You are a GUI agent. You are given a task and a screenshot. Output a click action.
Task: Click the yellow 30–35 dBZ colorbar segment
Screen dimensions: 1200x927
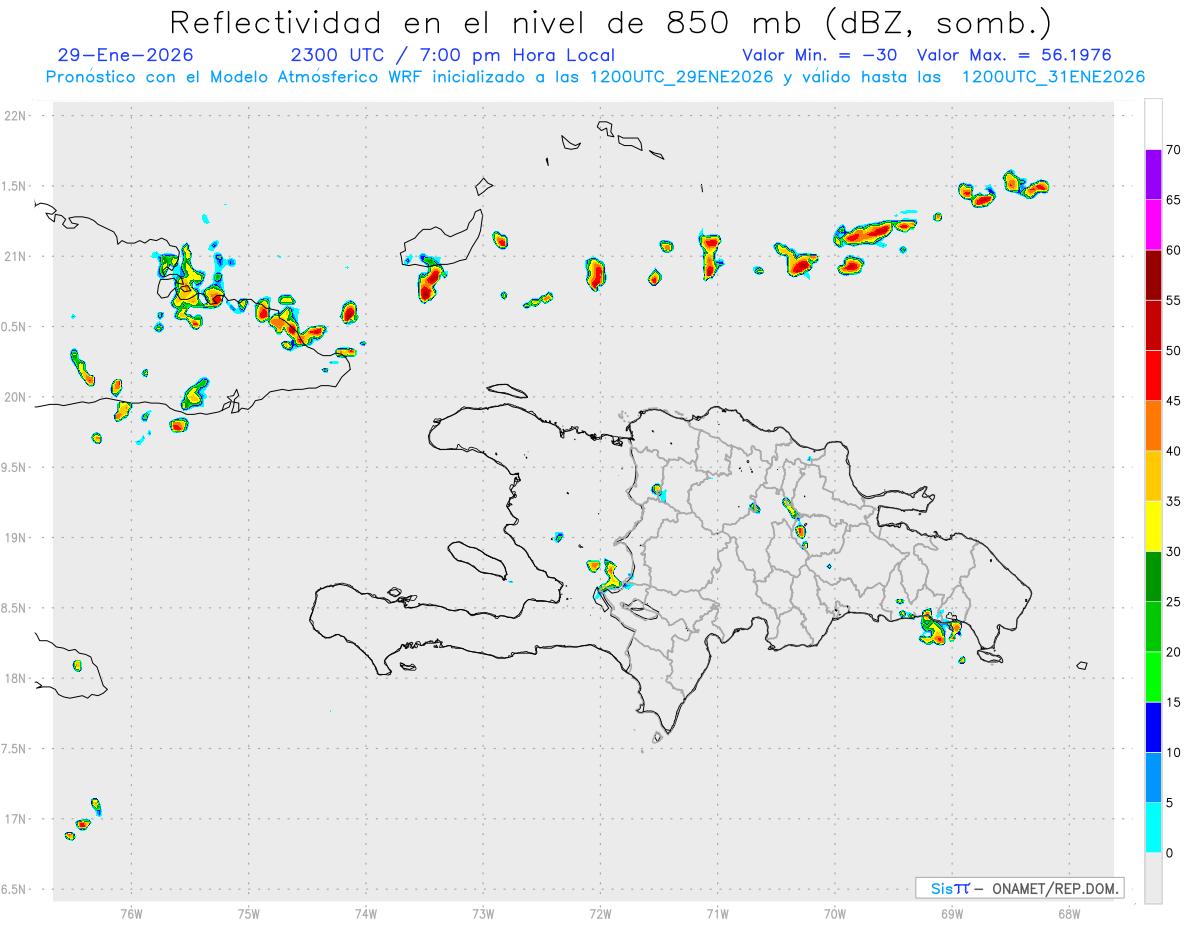click(x=1153, y=526)
